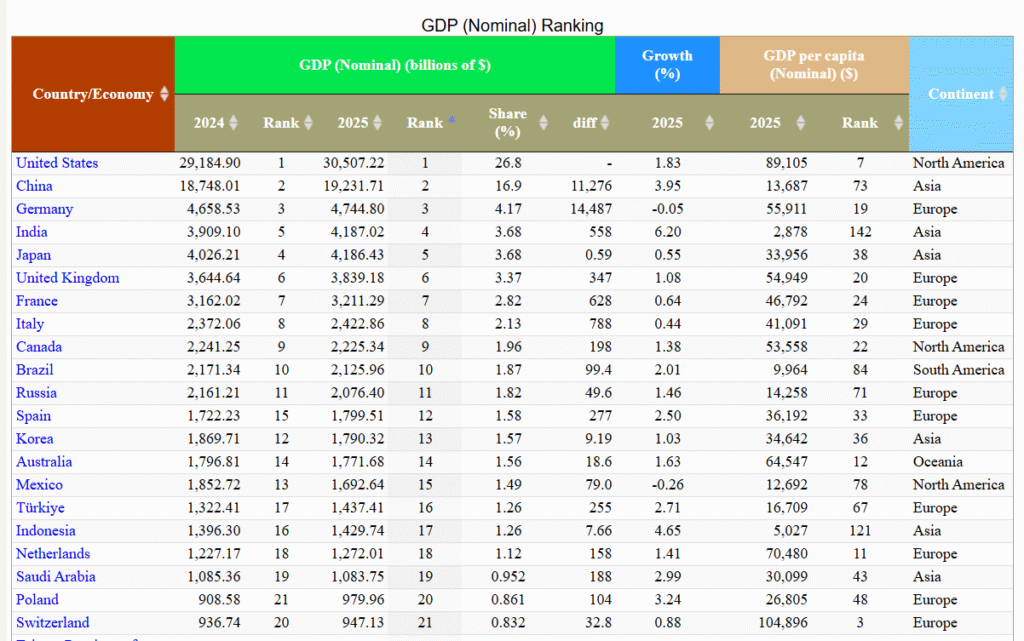Sort by 2024 GDP column arrows
This screenshot has width=1024, height=641.
coord(233,123)
